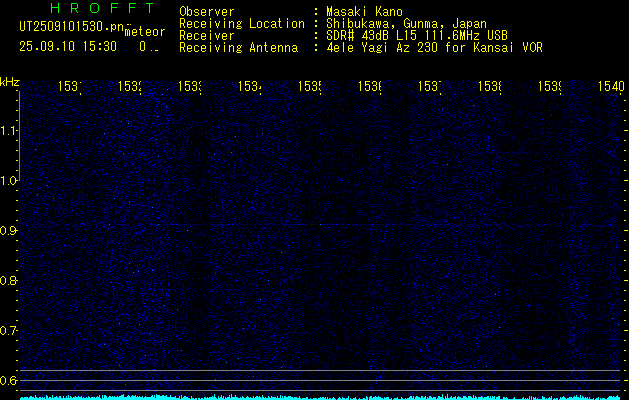The height and width of the screenshot is (400, 629).
Task: Click the 0.6 kHz axis label
Action: coord(9,380)
